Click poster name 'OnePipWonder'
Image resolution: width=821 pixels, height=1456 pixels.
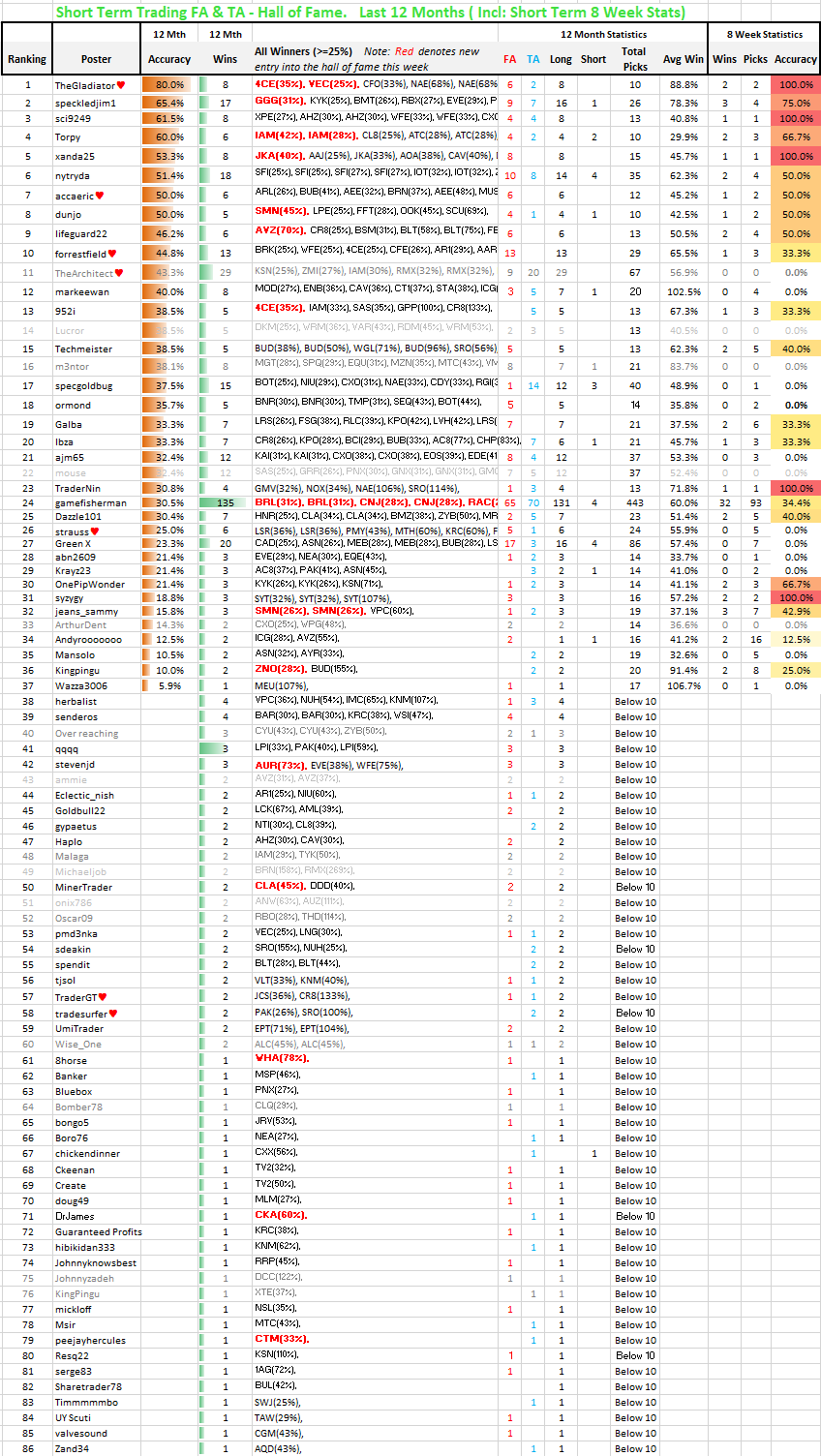coord(89,585)
